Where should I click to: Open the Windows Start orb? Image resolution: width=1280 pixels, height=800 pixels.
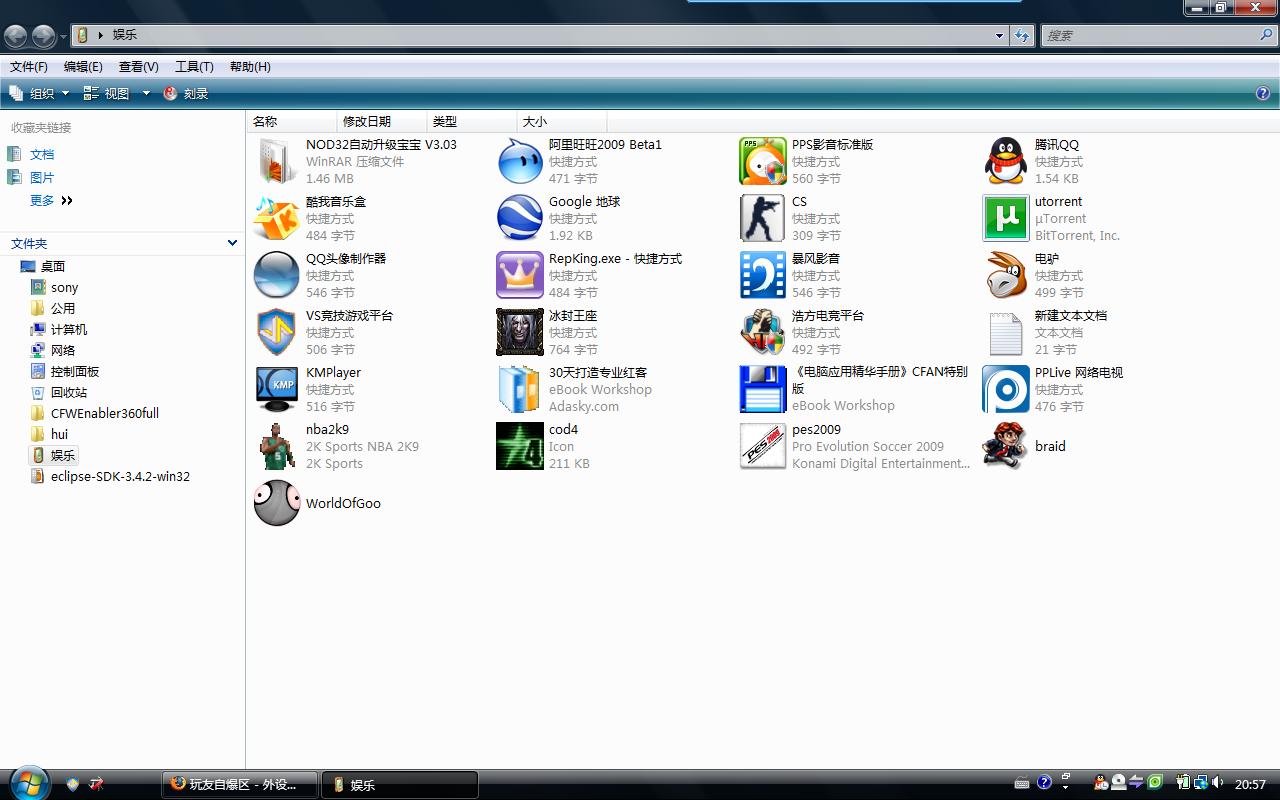click(28, 783)
